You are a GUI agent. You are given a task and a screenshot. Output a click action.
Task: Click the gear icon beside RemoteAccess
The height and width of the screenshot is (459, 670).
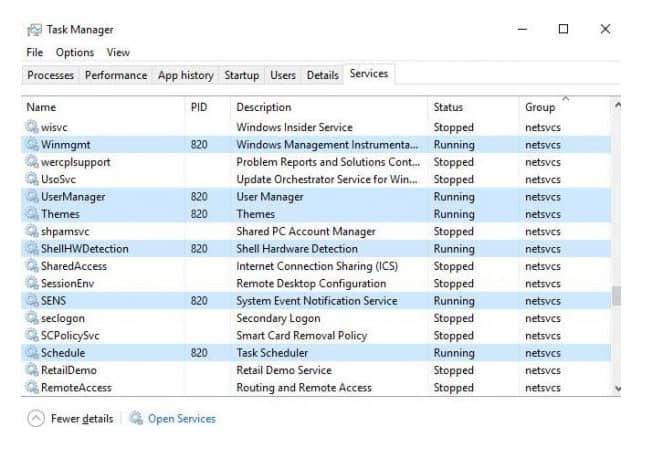(x=32, y=387)
